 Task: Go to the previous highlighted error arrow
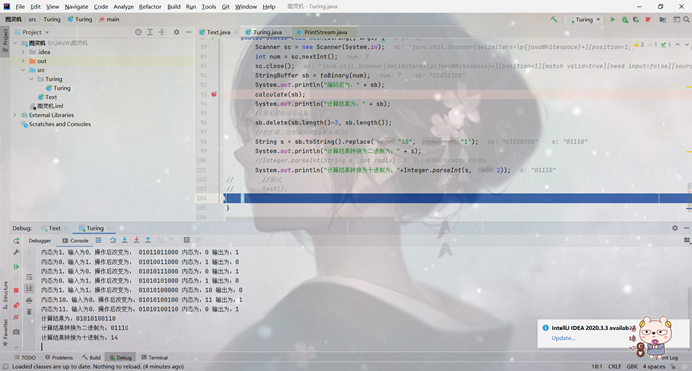(677, 45)
